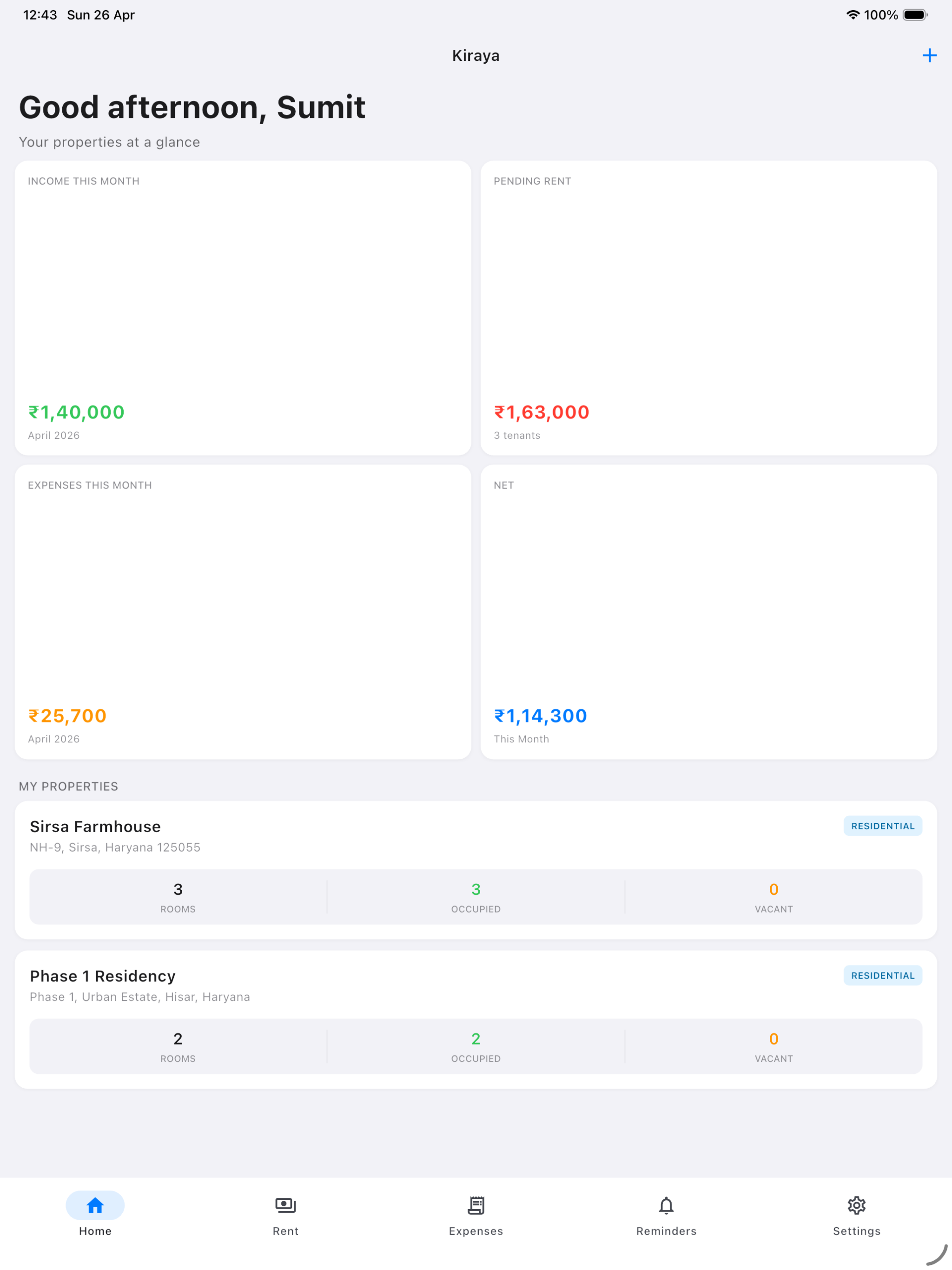Switch to the Expenses tab

pyautogui.click(x=476, y=1214)
